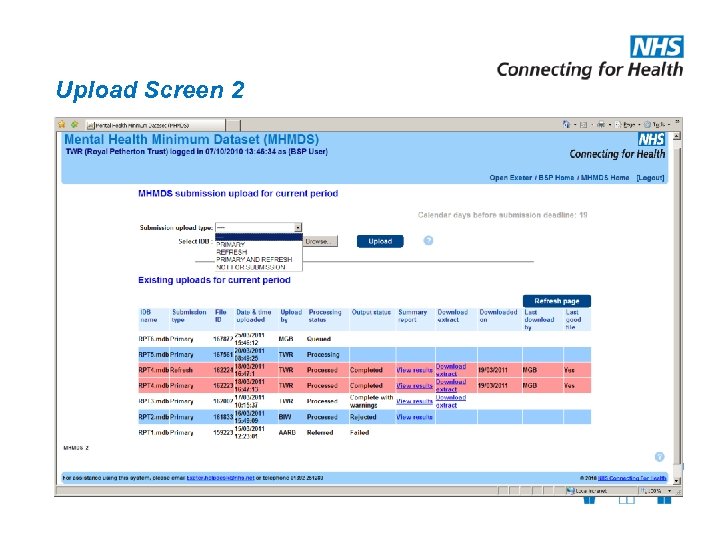Click the RPT1.mdb file name cell

(154, 433)
